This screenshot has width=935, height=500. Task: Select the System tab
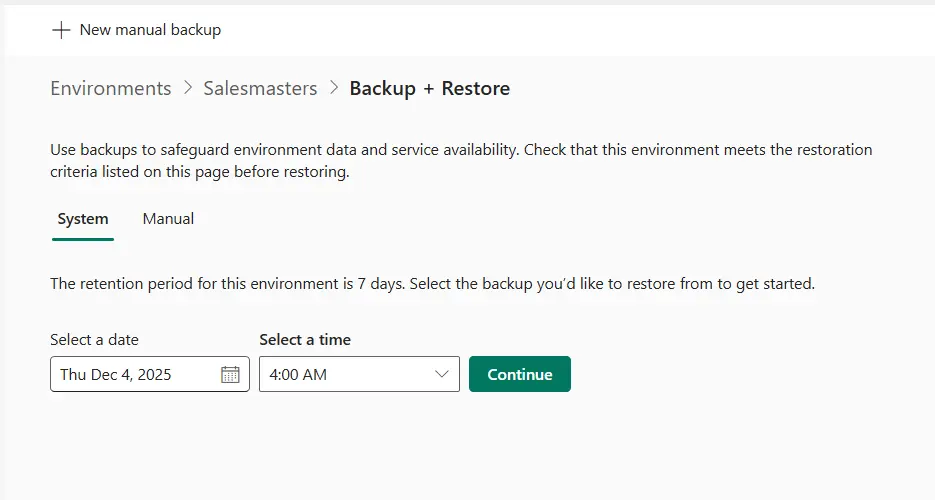pos(83,219)
